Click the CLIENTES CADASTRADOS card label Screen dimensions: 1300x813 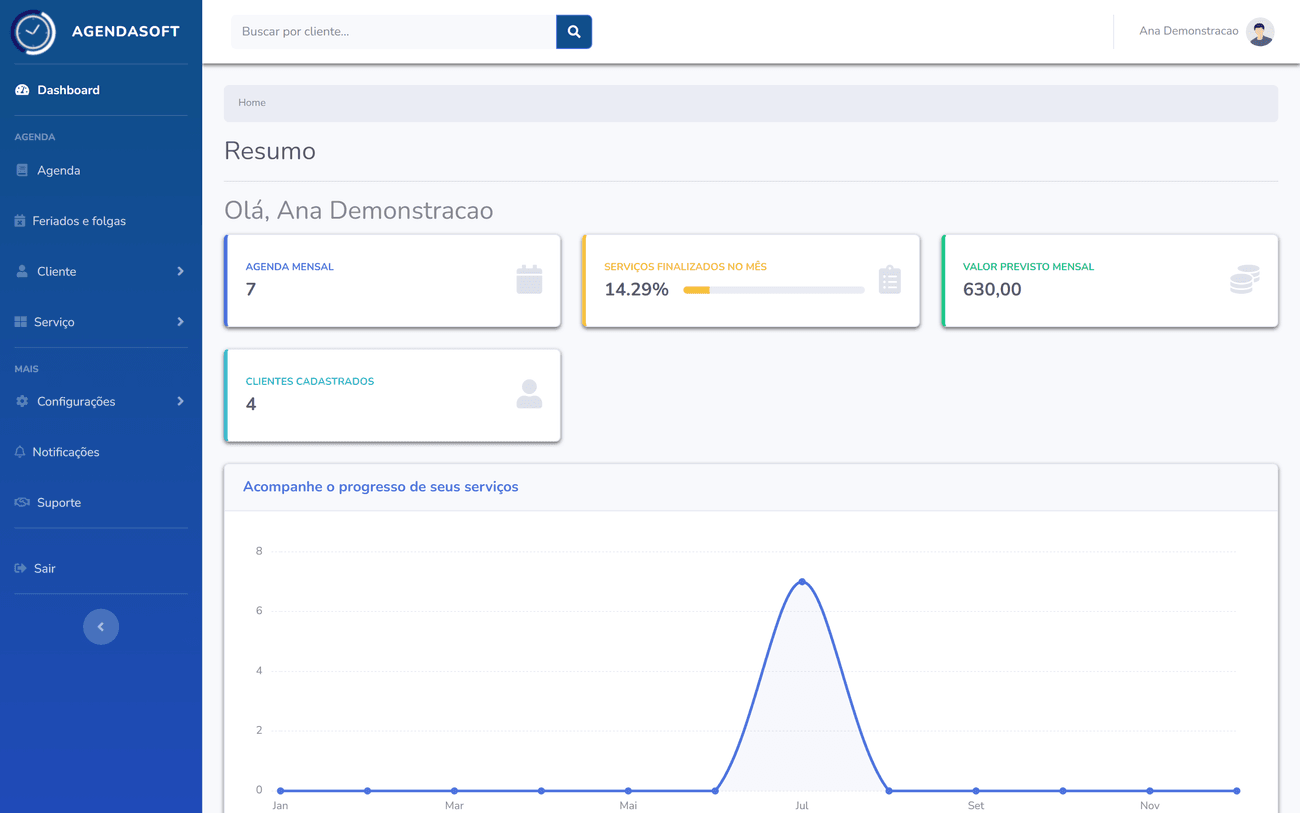[x=310, y=381]
